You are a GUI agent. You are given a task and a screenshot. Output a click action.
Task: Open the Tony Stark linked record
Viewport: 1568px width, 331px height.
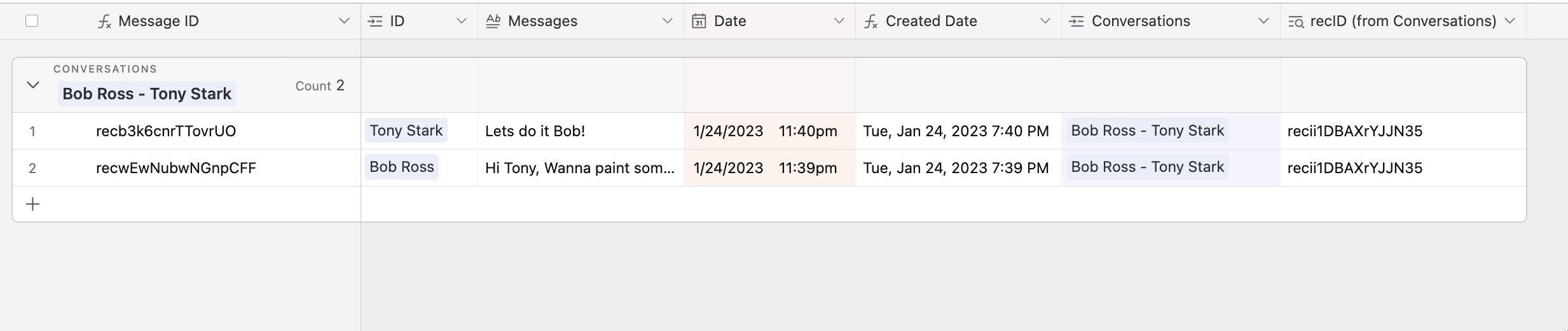click(406, 130)
